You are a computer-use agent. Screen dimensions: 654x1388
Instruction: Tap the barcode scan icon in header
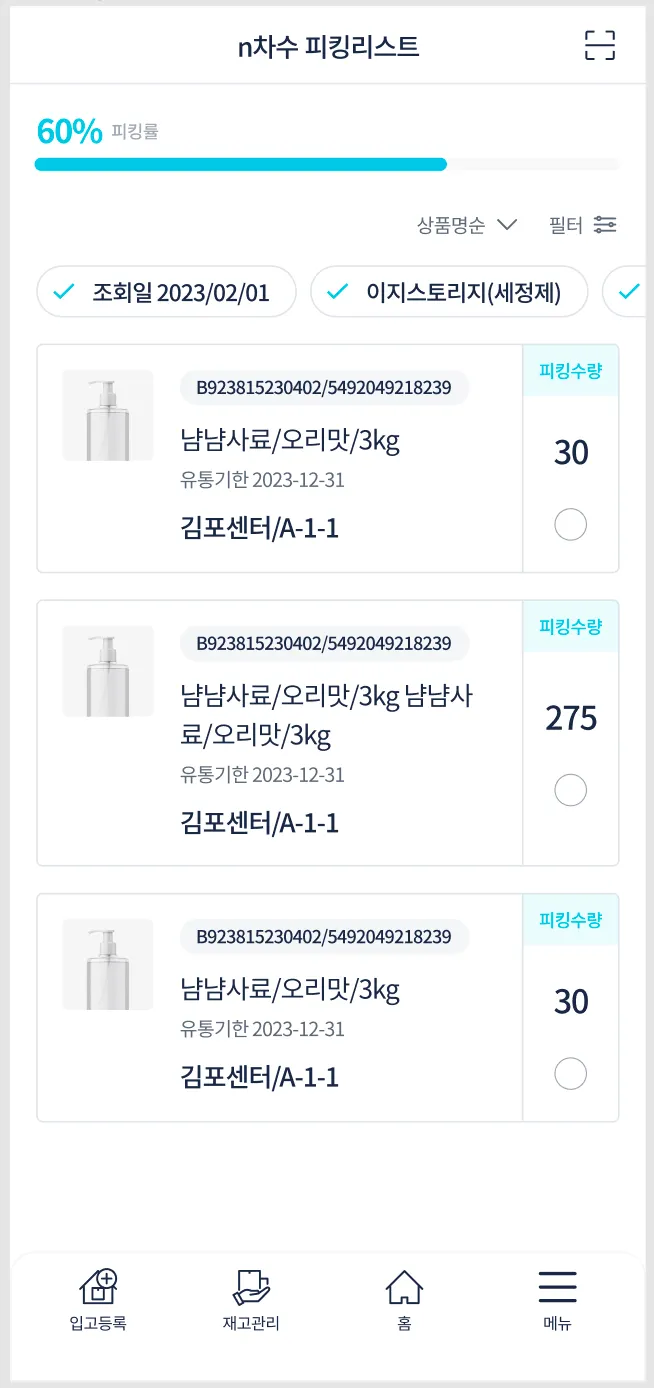click(x=599, y=46)
